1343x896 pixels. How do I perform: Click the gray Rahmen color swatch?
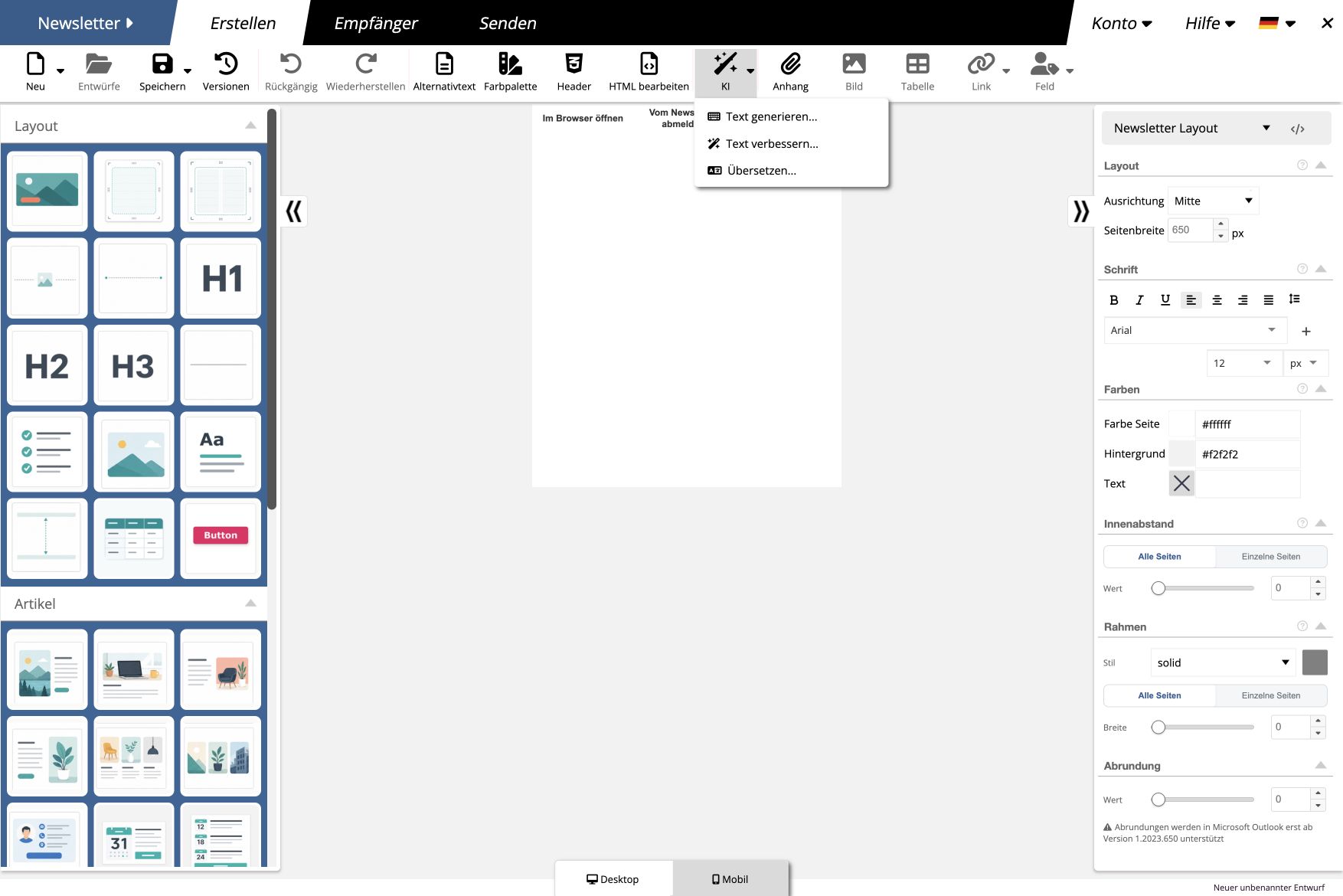coord(1315,662)
